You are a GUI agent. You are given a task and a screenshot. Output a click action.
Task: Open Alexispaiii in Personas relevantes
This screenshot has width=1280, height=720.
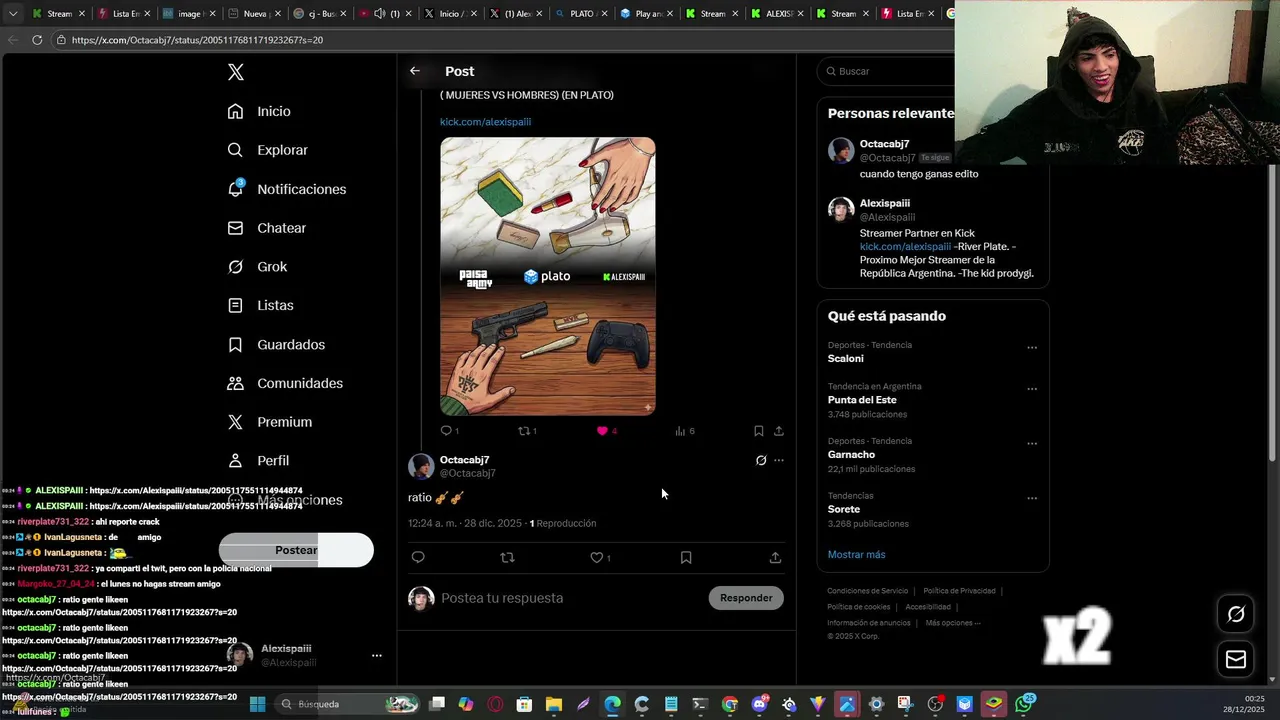885,203
